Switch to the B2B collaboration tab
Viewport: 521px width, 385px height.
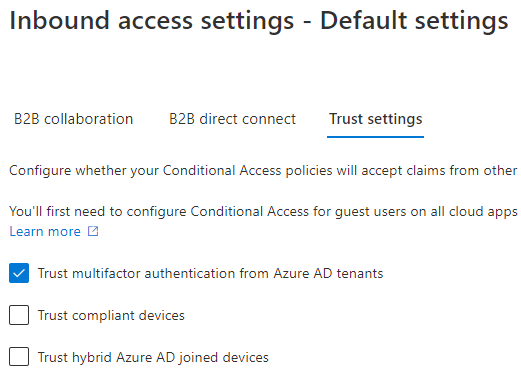[x=74, y=119]
